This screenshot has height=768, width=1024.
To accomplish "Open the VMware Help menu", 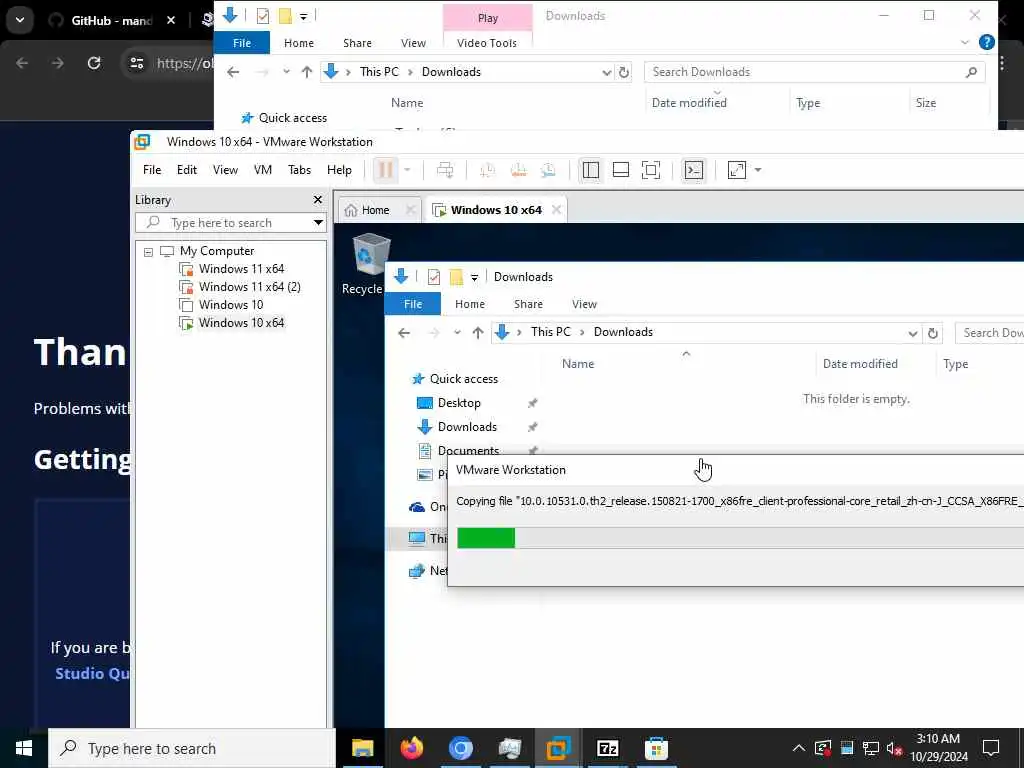I will (340, 170).
